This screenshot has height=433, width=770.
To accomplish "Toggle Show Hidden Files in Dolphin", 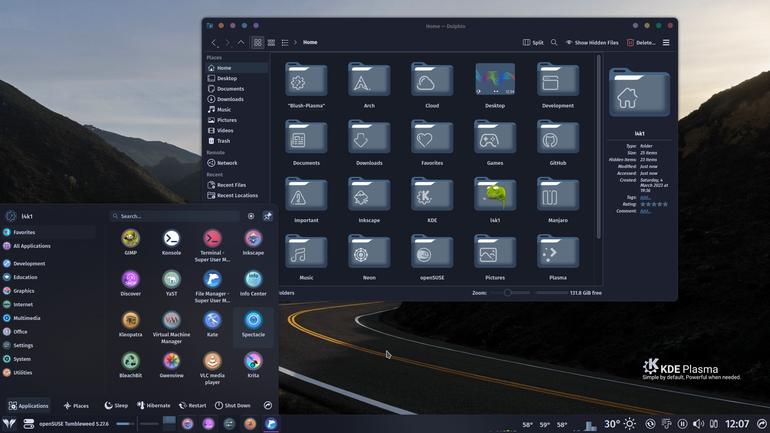I will [592, 43].
